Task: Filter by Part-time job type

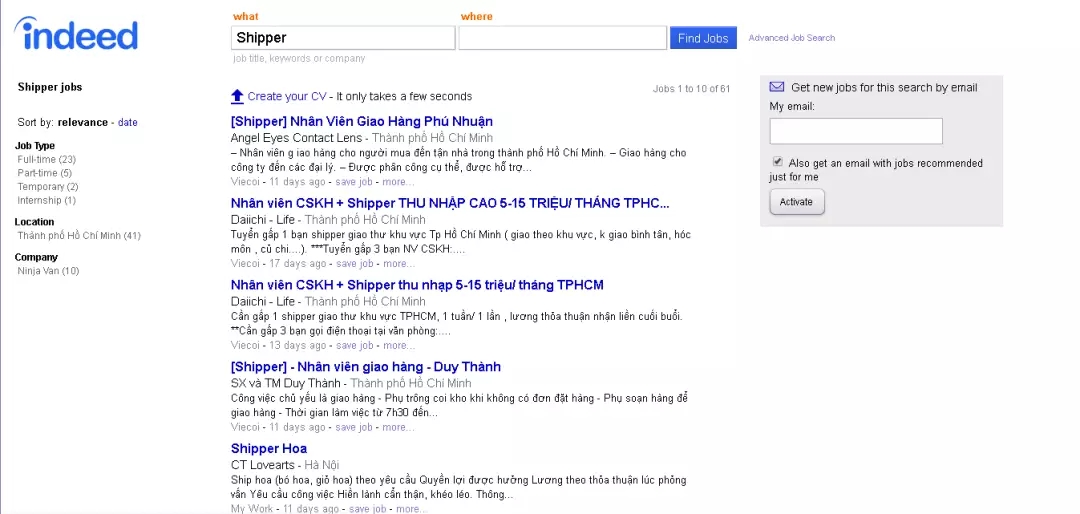Action: click(x=37, y=173)
